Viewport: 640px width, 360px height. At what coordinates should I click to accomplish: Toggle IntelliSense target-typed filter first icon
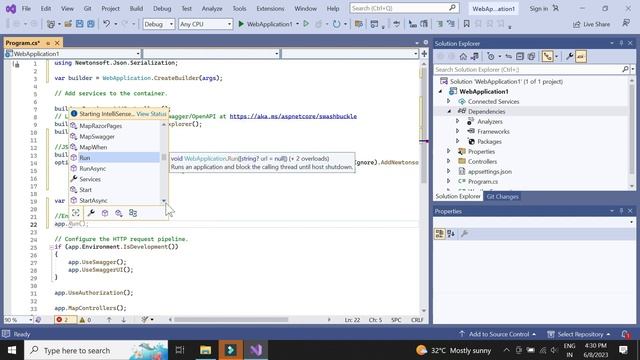click(76, 213)
